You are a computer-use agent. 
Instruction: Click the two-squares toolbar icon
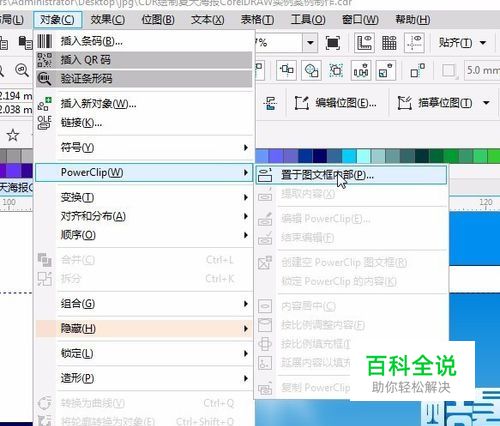[x=417, y=70]
